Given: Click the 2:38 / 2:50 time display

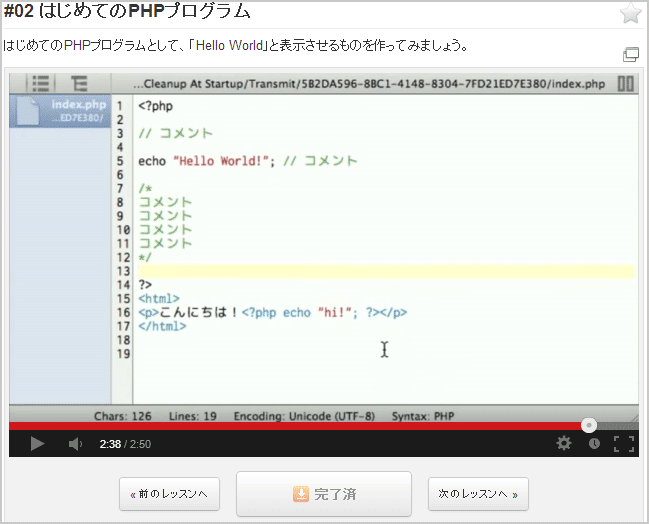Looking at the screenshot, I should (x=125, y=444).
